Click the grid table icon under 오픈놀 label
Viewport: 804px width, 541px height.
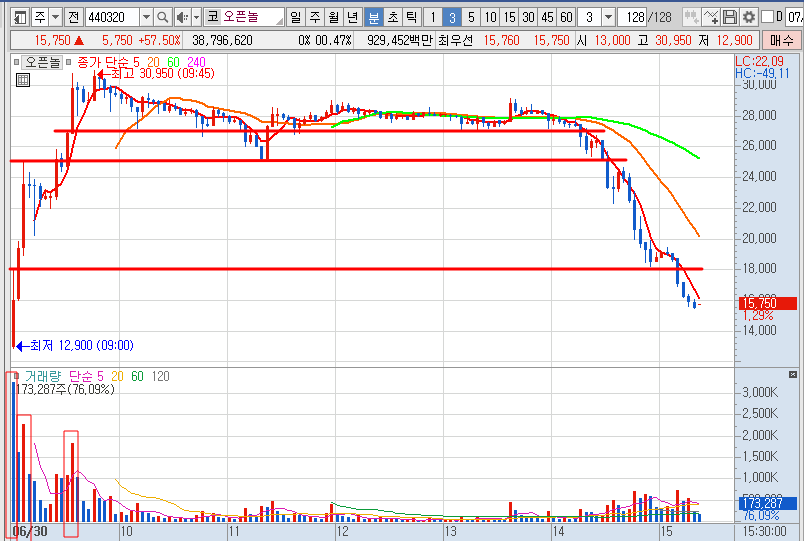[23, 80]
